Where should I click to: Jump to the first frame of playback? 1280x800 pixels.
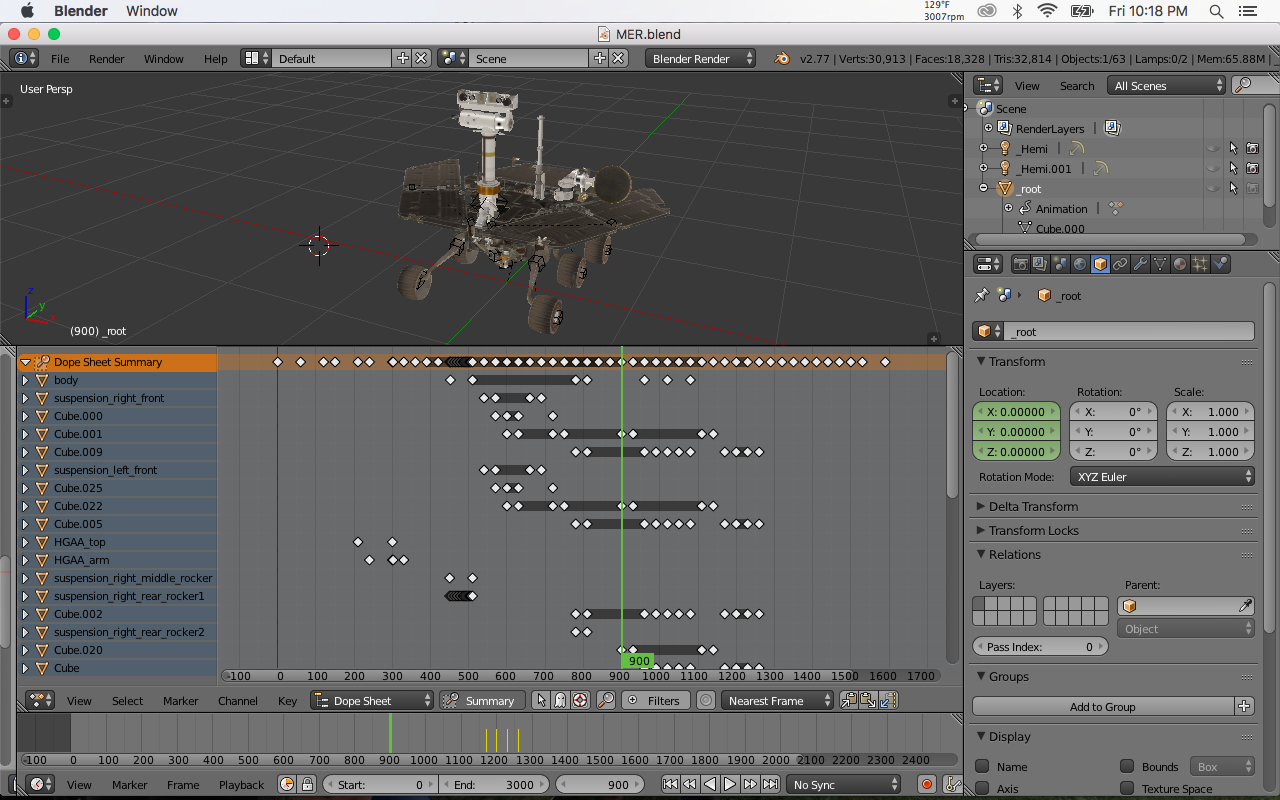(x=671, y=785)
